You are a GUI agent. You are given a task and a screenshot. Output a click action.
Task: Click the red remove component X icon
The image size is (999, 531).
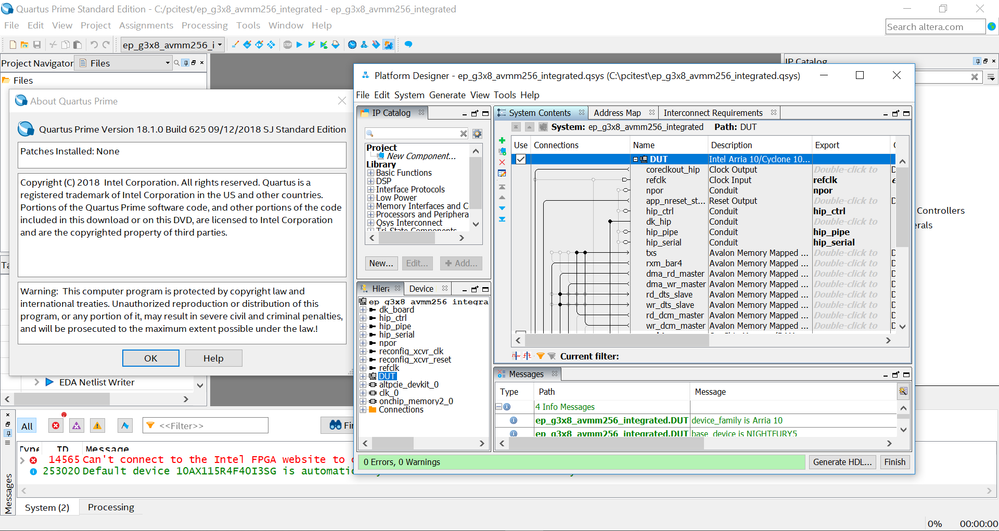point(502,162)
